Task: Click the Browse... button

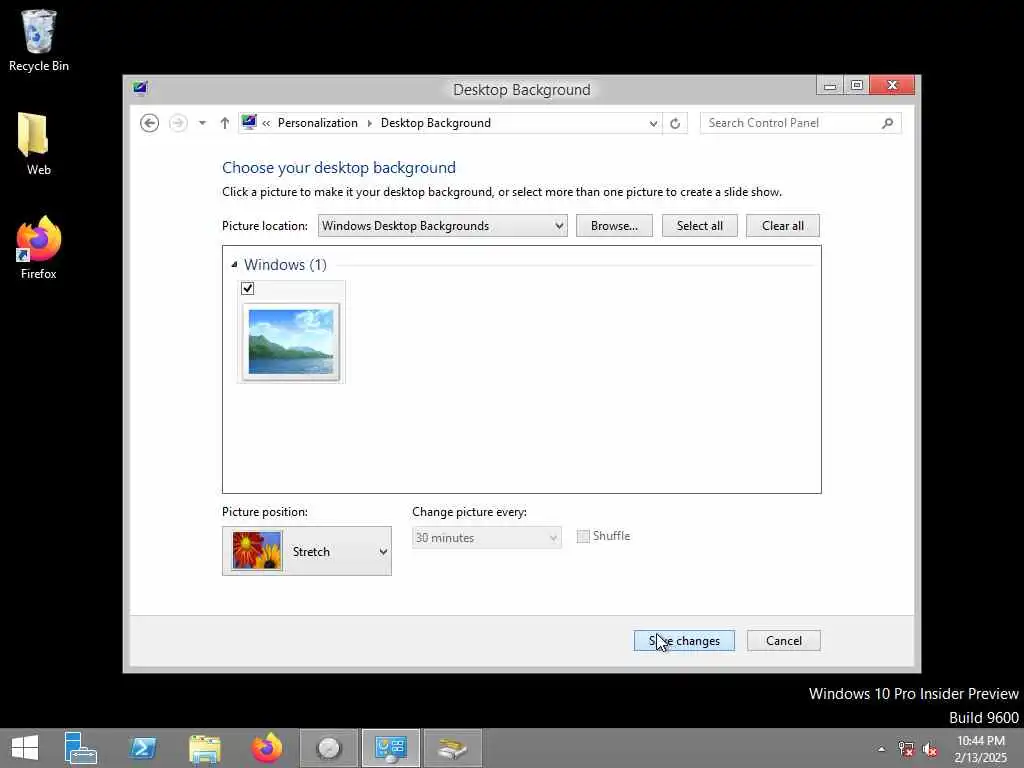Action: [614, 226]
